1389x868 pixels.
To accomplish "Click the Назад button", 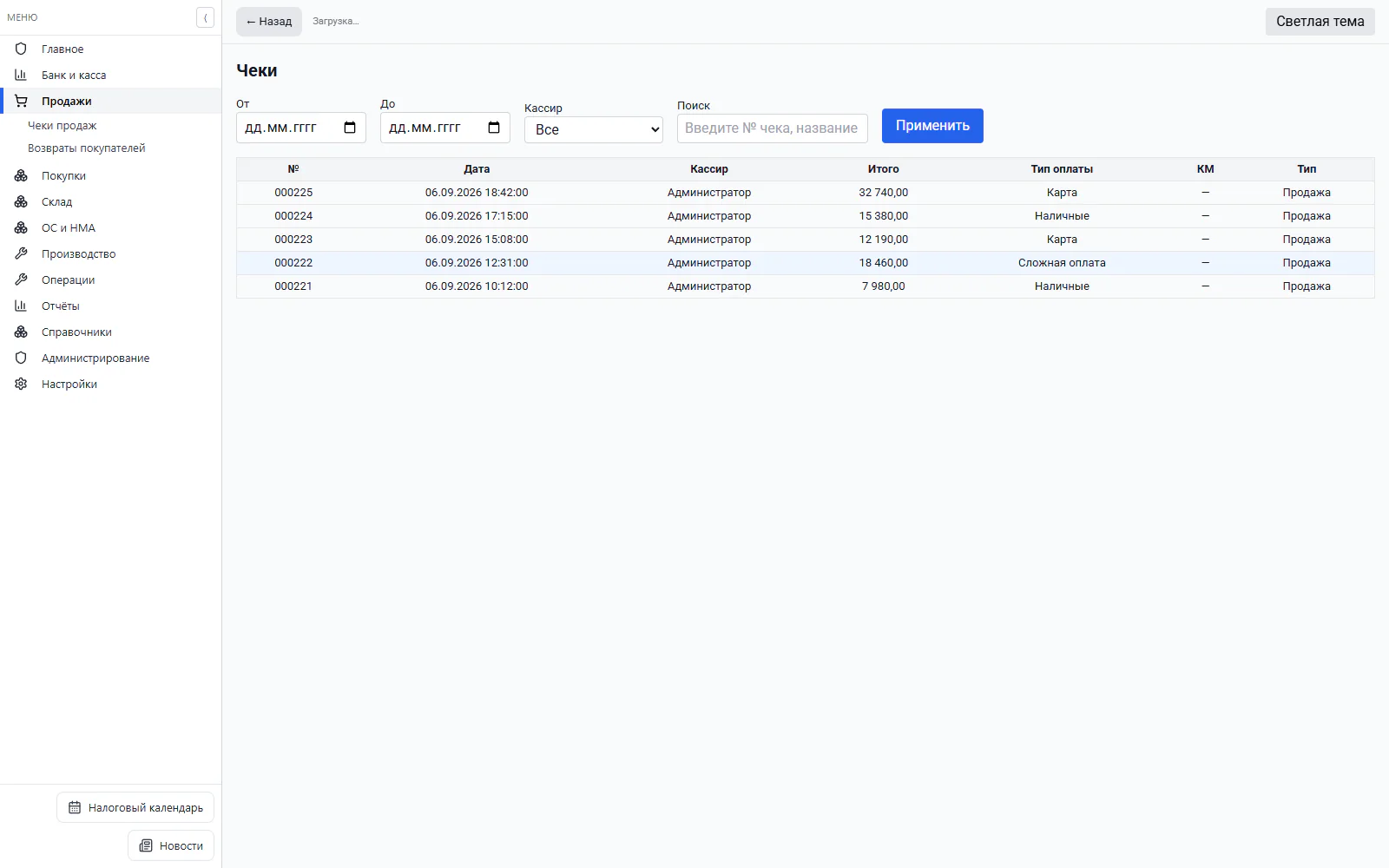I will (x=269, y=22).
